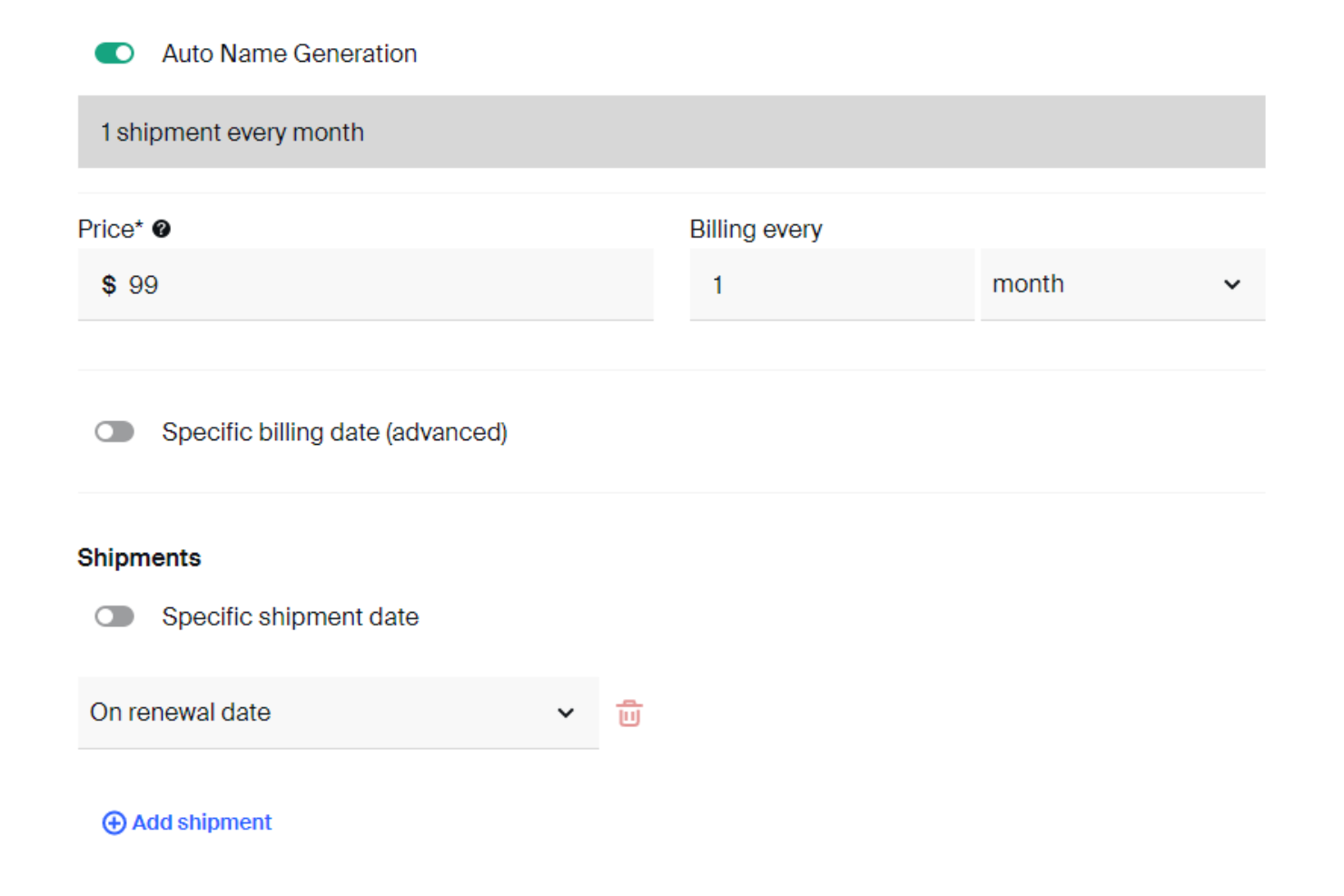The width and height of the screenshot is (1344, 896).
Task: Open the On renewal date shipment dropdown
Action: (338, 714)
